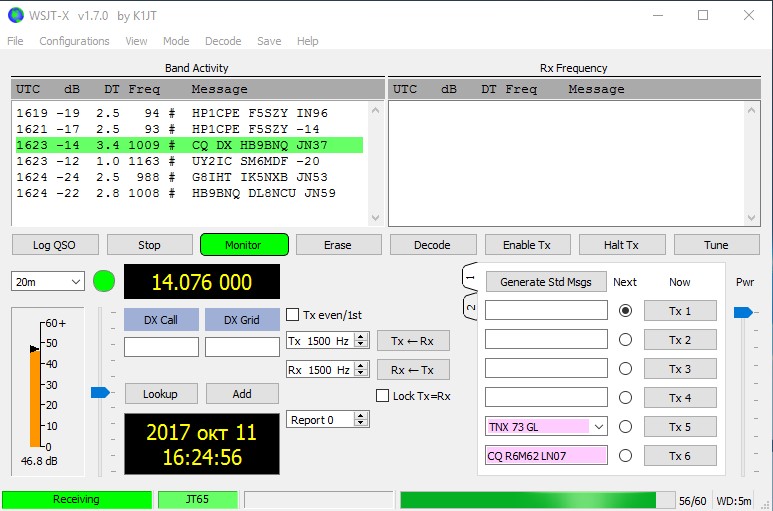Open the Save menu
The image size is (773, 511).
[269, 41]
